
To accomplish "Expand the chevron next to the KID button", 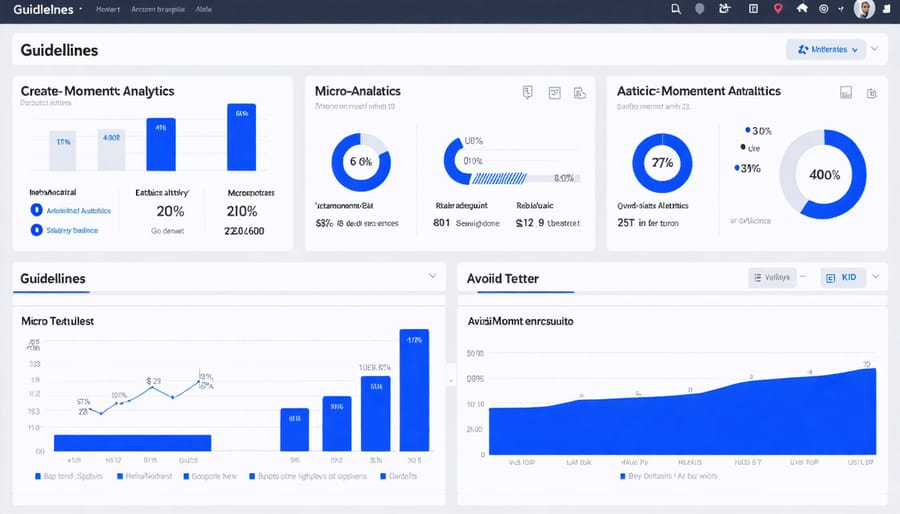I will (876, 277).
